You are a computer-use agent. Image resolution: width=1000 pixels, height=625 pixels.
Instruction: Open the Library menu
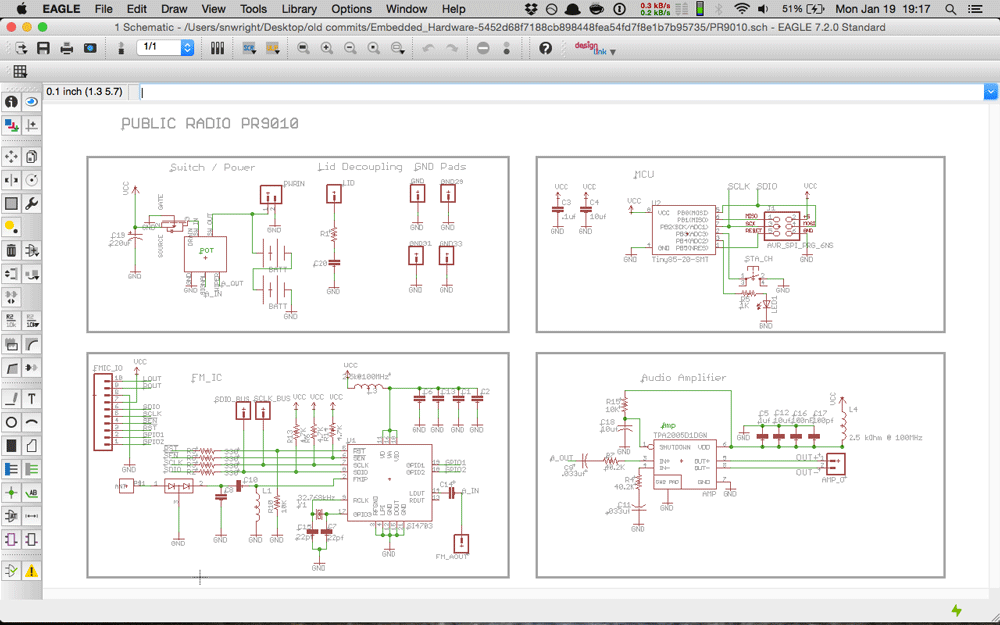click(298, 9)
